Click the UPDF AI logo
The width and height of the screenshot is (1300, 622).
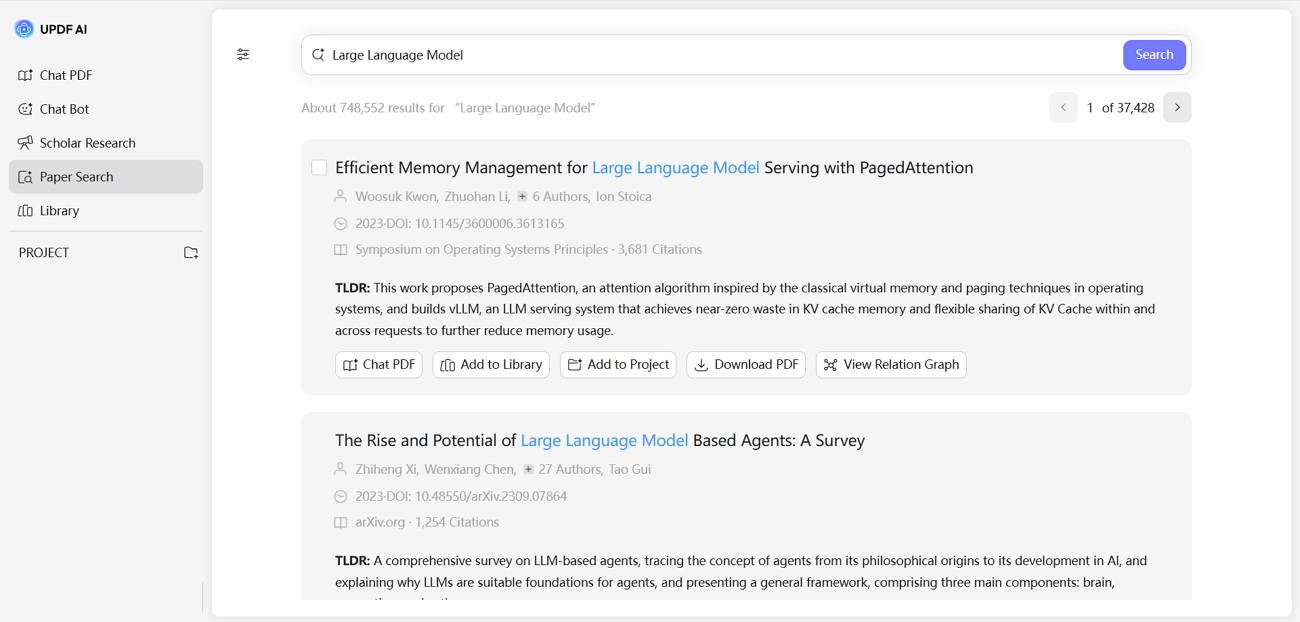(23, 28)
